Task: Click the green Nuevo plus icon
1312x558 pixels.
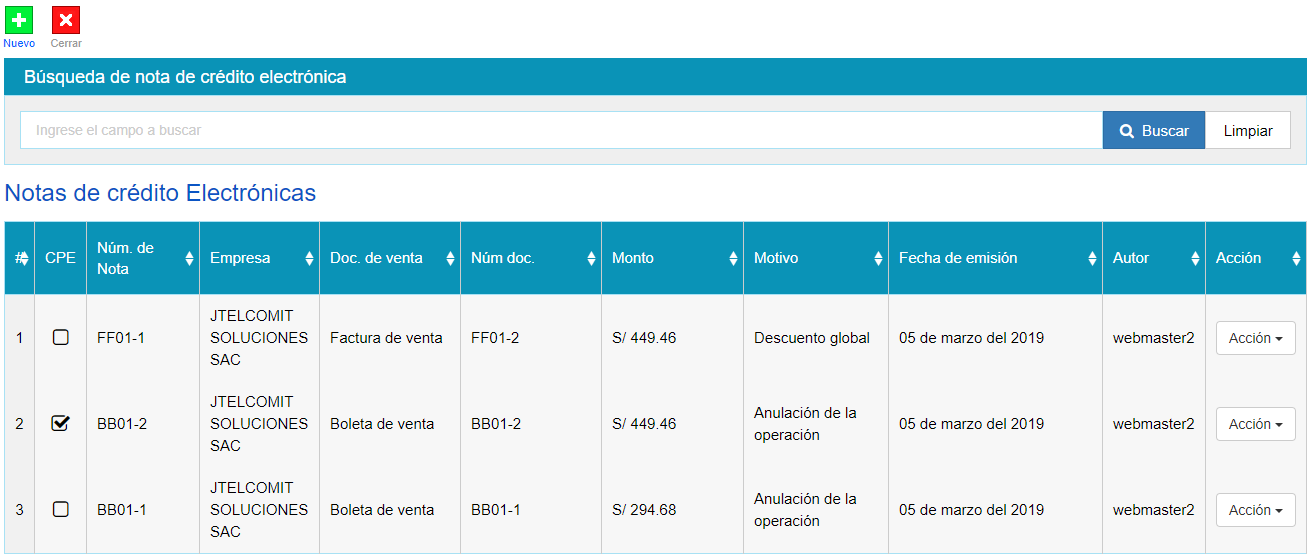Action: point(19,20)
